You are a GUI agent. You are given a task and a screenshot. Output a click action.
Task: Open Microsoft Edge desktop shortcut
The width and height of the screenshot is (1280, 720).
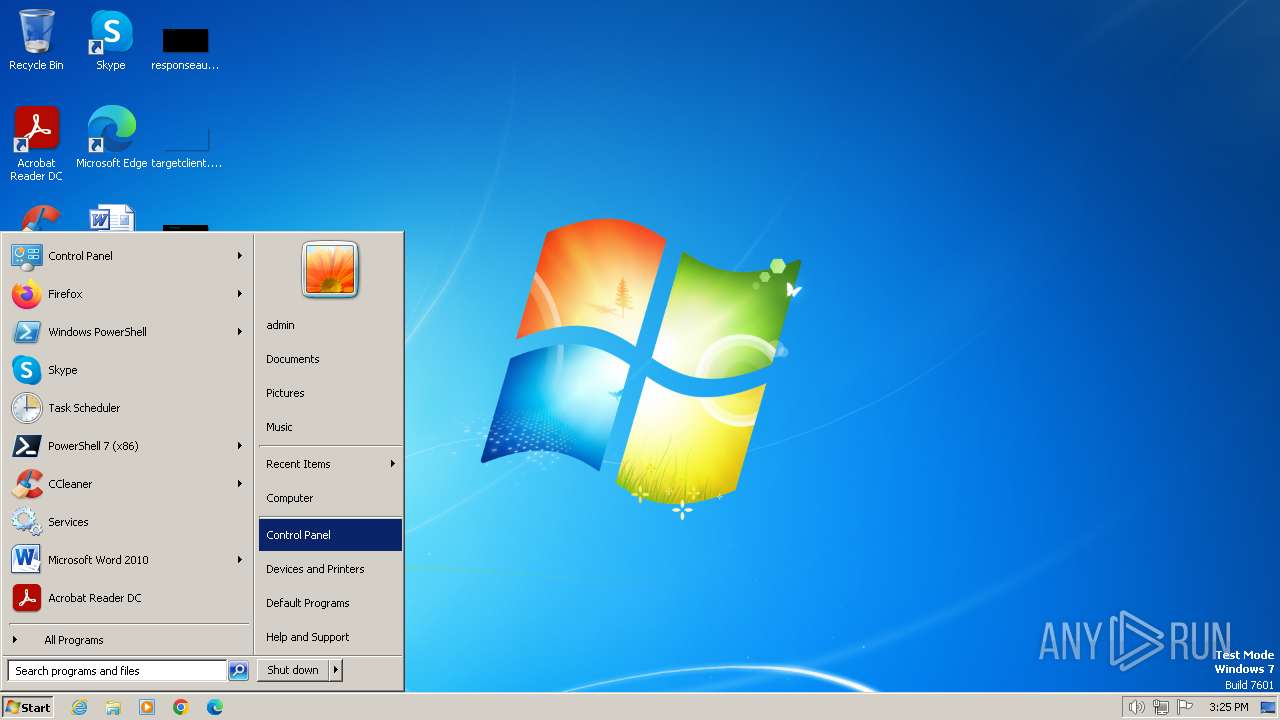point(111,137)
